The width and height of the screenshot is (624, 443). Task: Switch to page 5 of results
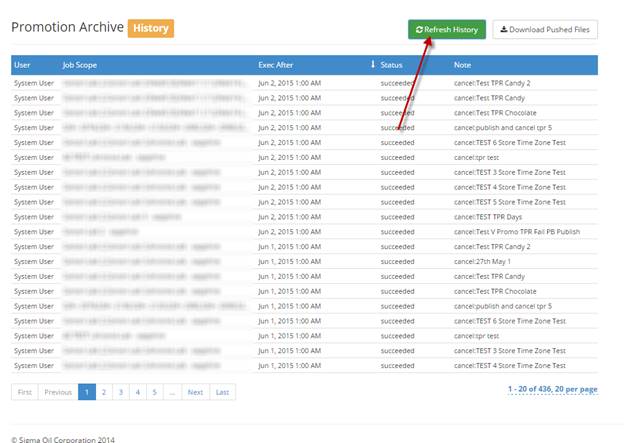[154, 392]
